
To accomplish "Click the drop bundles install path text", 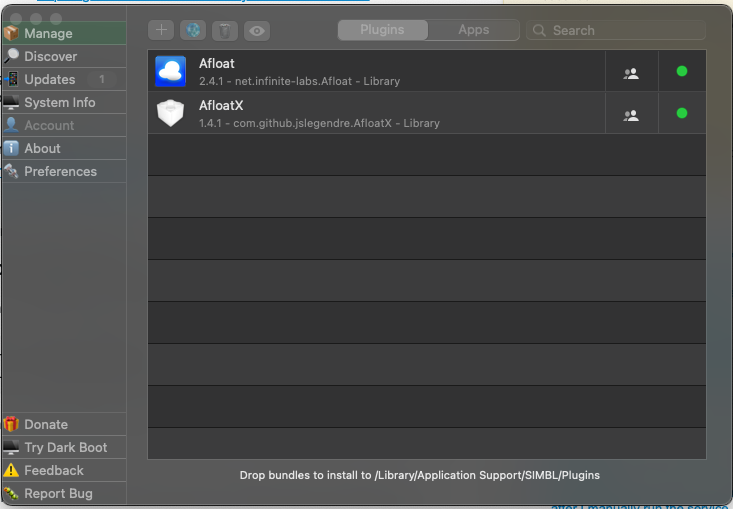I will coord(420,475).
